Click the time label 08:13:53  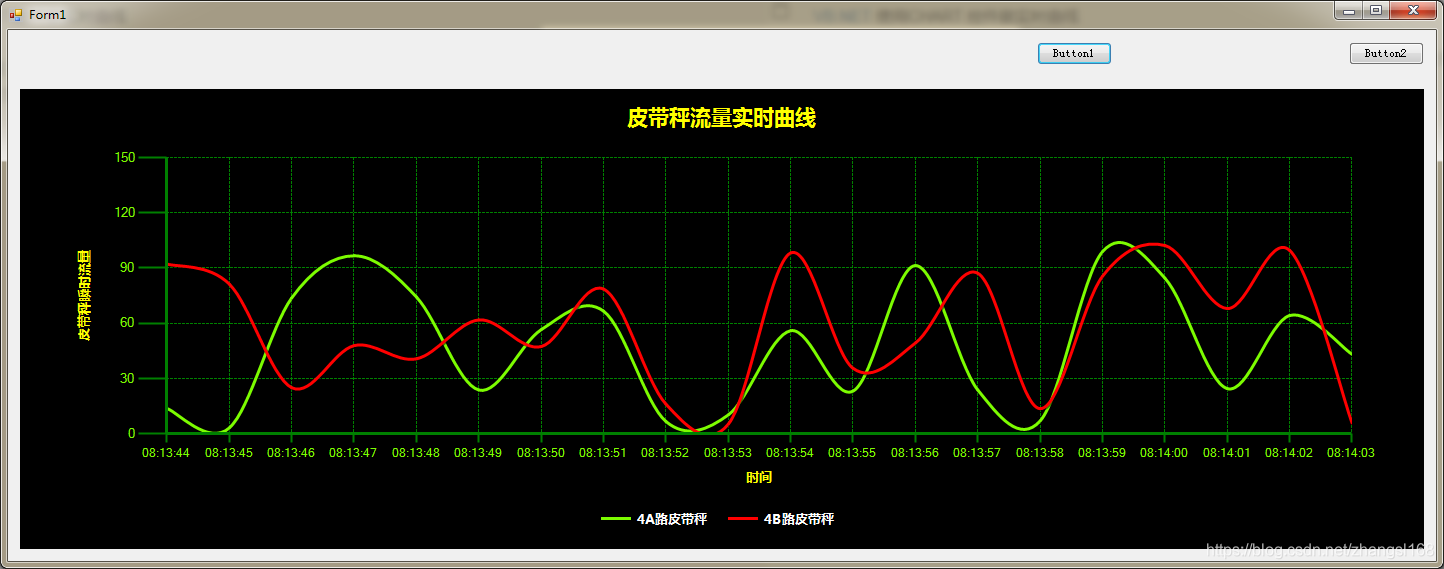coord(728,453)
